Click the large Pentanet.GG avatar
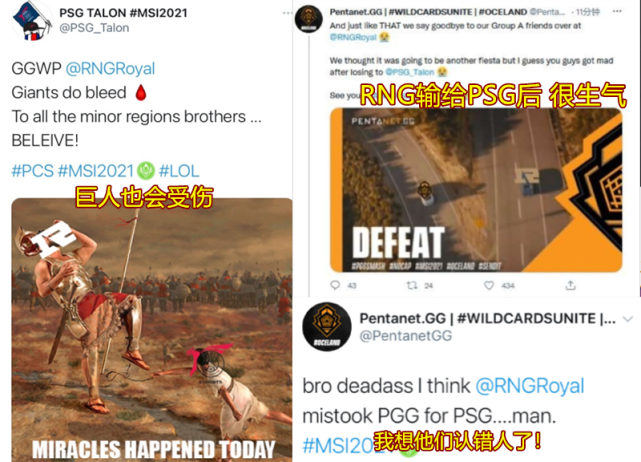The width and height of the screenshot is (641, 462). coord(327,327)
